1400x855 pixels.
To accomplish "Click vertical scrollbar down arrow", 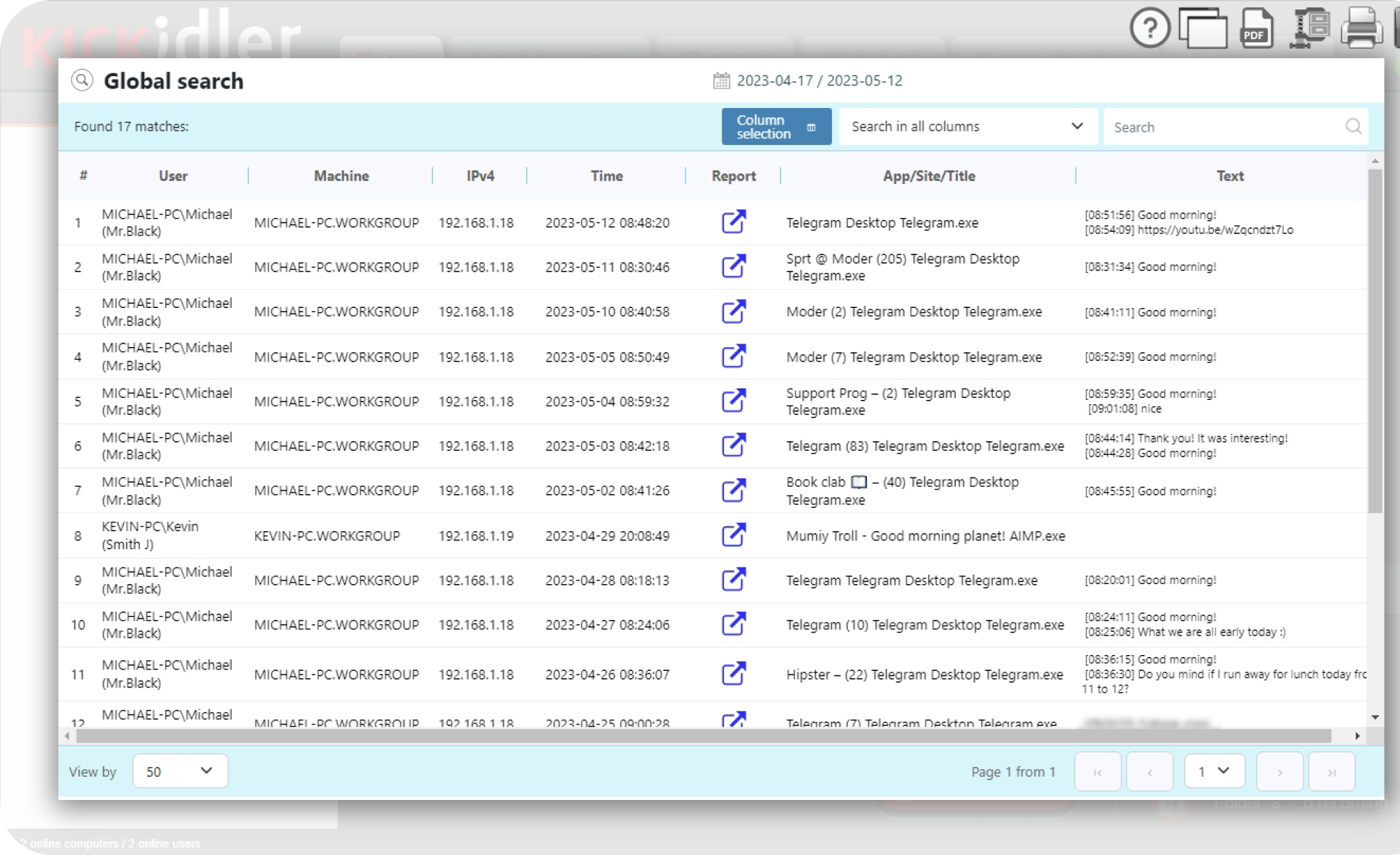I will point(1375,717).
